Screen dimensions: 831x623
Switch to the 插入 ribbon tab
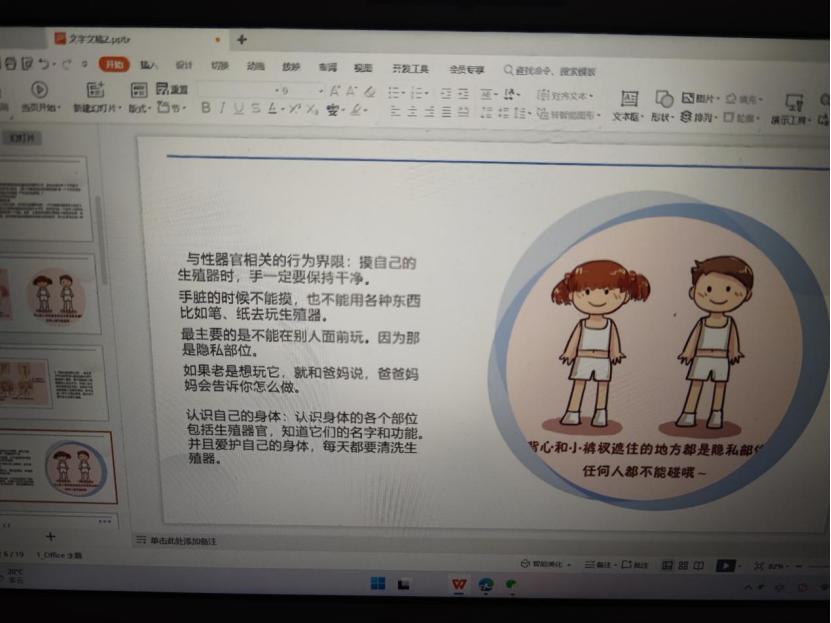click(146, 67)
